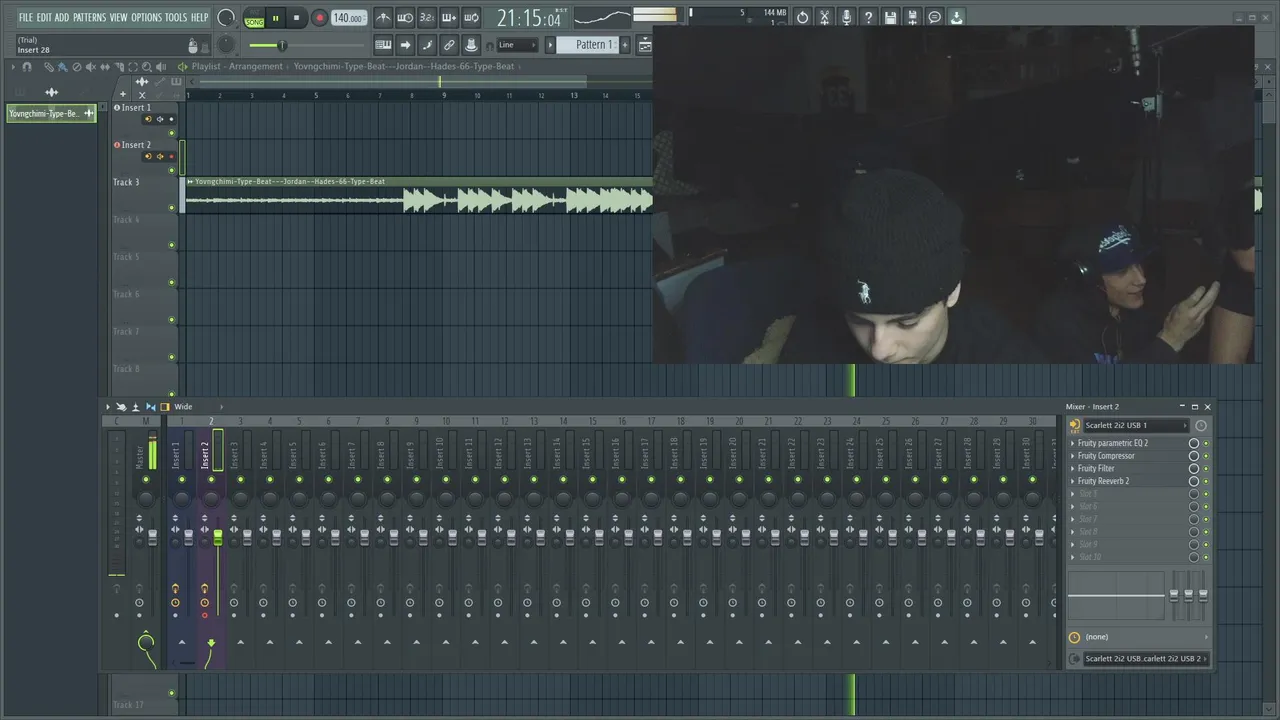1280x720 pixels.
Task: Click the render/export audio icon
Action: click(912, 17)
